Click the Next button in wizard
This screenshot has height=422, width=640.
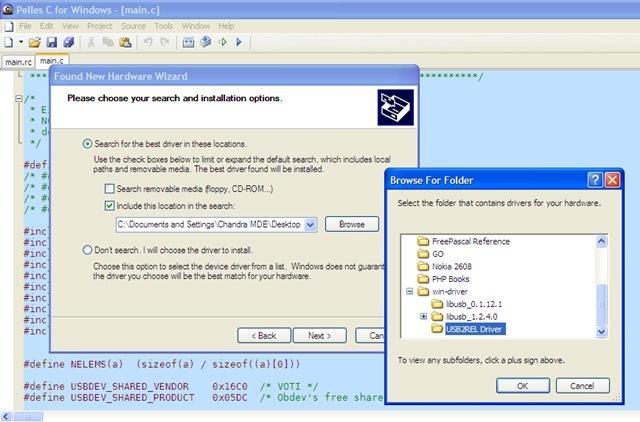coord(320,335)
